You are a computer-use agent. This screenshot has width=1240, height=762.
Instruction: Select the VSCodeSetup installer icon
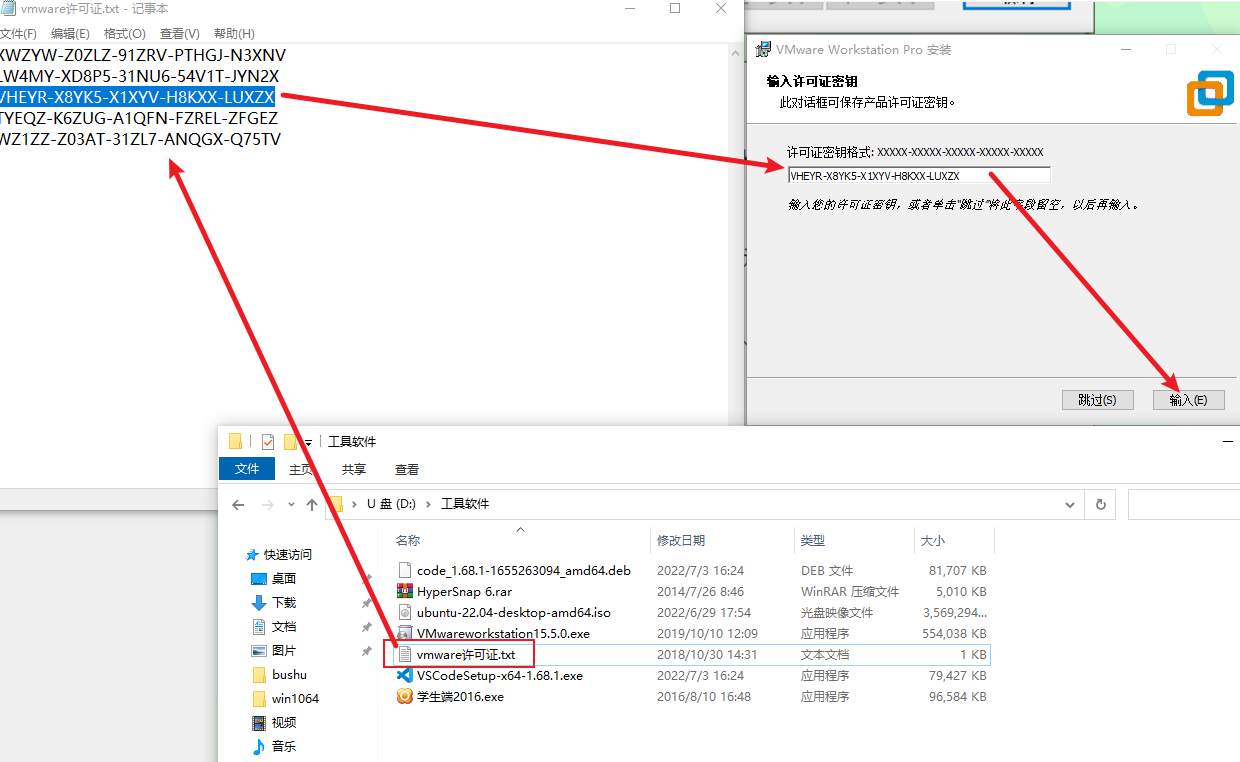coord(405,675)
